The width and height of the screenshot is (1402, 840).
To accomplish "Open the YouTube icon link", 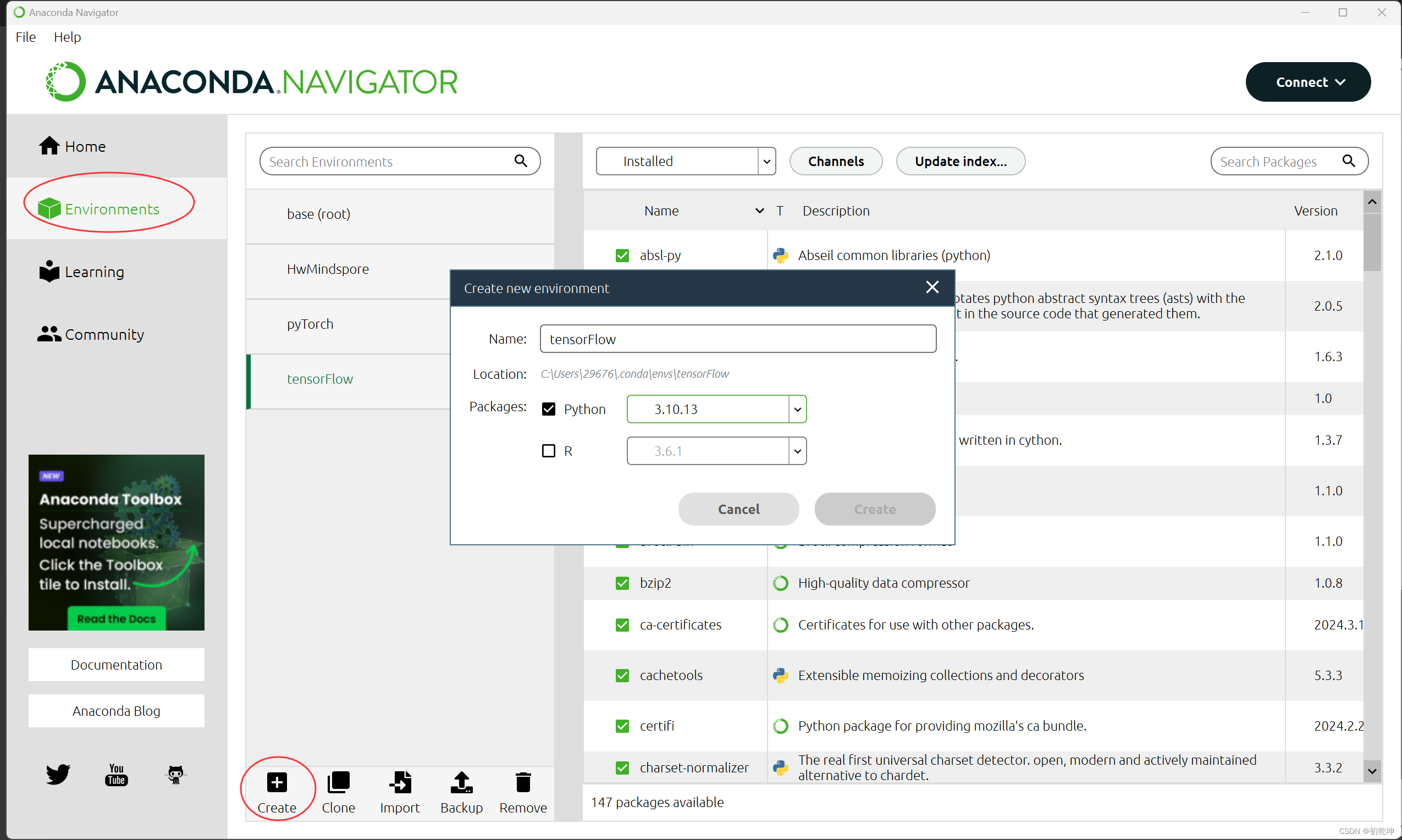I will 117,774.
